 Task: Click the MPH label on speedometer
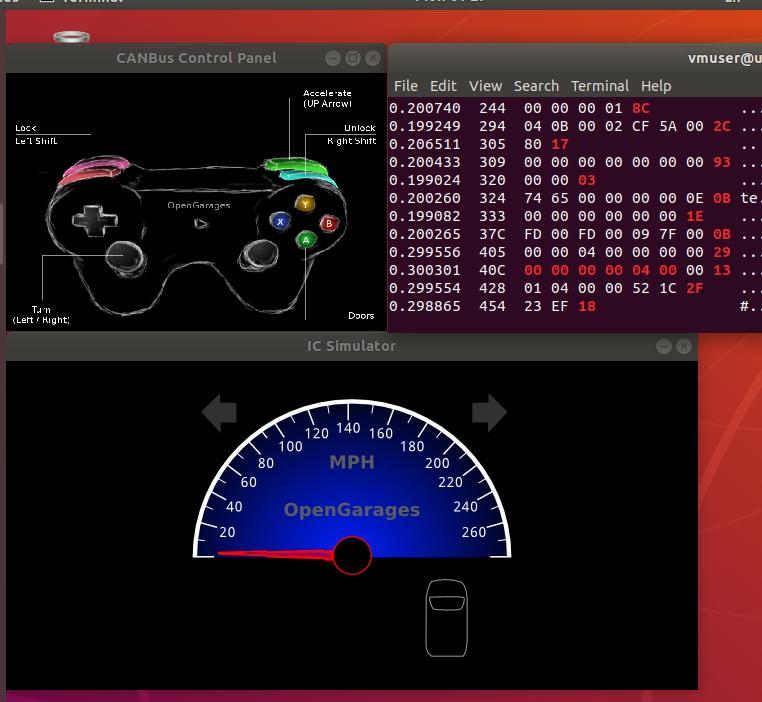tap(352, 462)
